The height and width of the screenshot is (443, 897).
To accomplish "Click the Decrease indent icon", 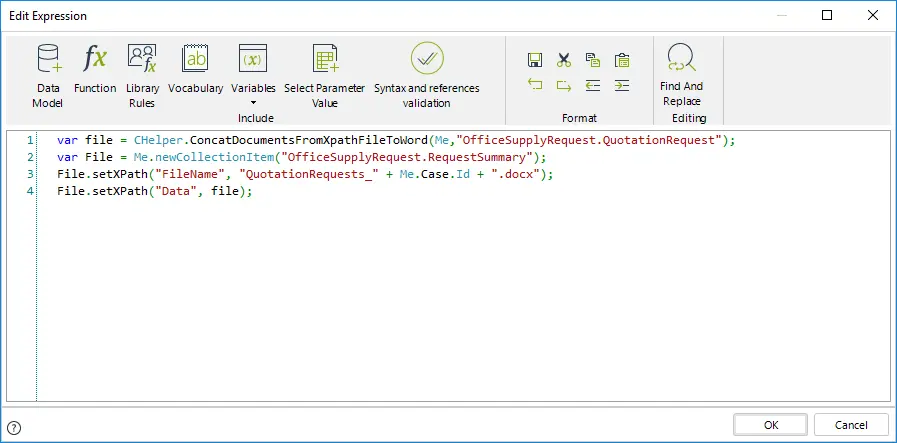I will 593,86.
